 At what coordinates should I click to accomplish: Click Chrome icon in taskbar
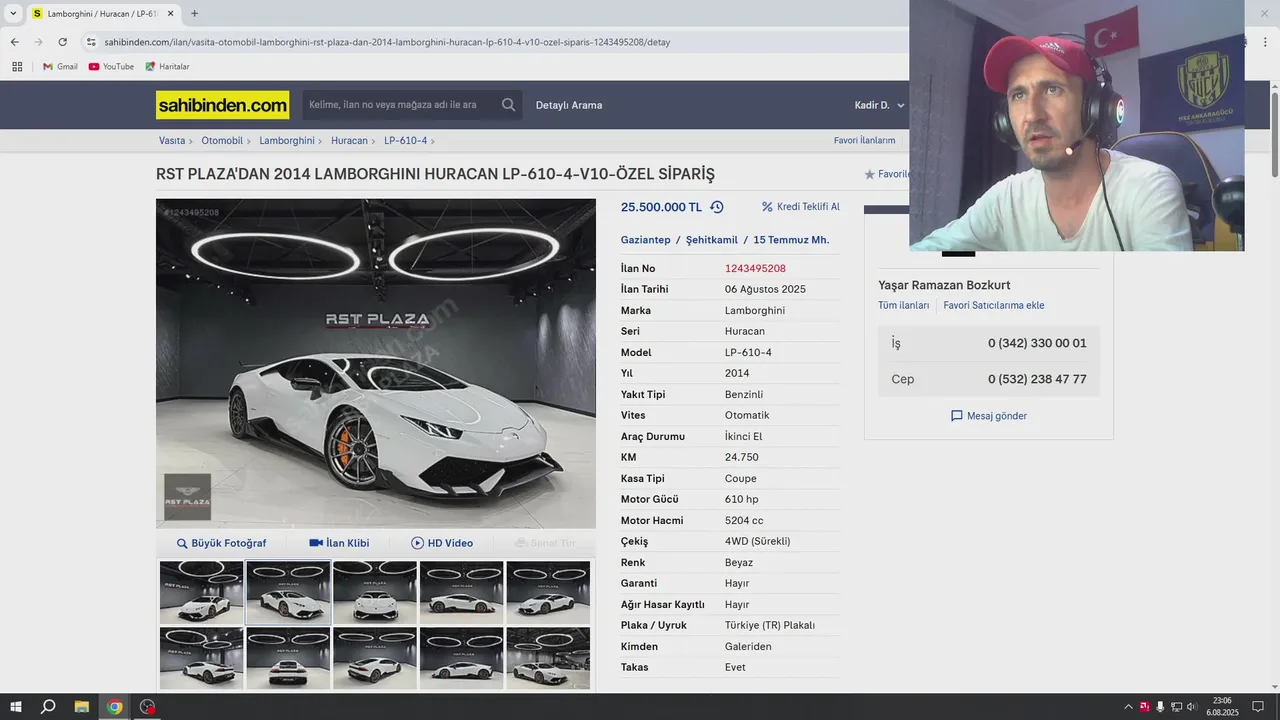point(115,707)
